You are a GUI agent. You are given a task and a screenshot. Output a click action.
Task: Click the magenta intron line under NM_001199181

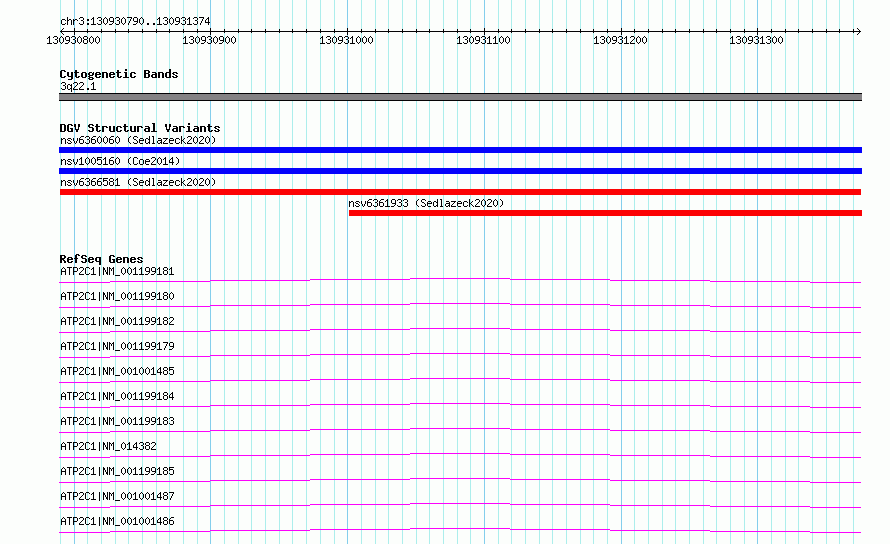coord(460,279)
